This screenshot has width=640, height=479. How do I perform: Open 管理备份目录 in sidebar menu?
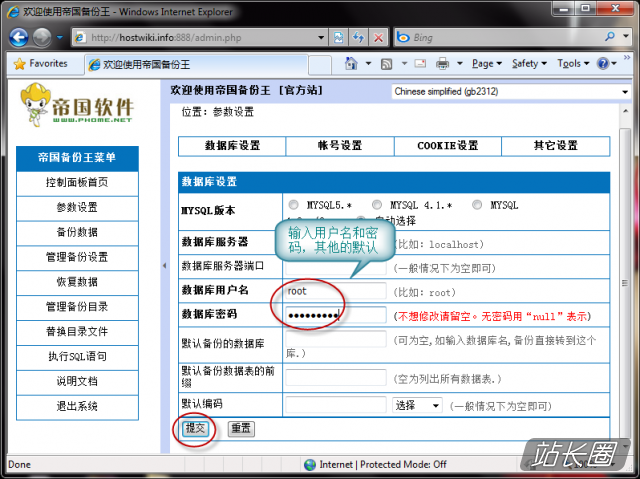tap(77, 307)
